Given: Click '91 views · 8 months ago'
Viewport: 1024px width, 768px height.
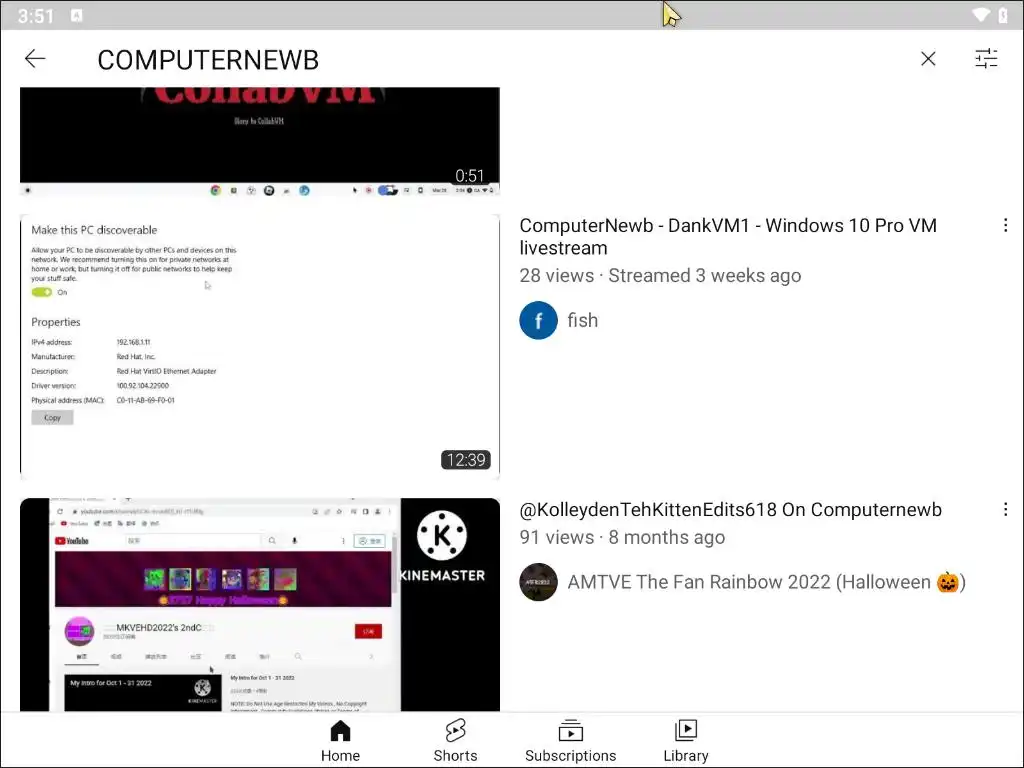Looking at the screenshot, I should point(622,537).
